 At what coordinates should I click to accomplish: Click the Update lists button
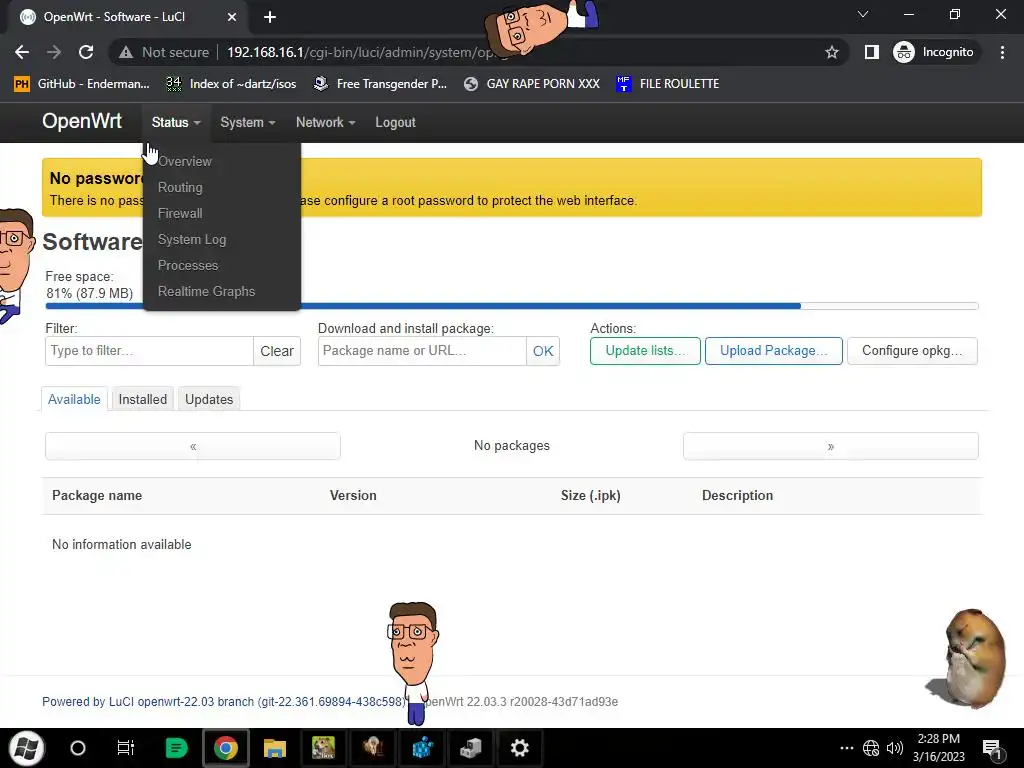(645, 351)
